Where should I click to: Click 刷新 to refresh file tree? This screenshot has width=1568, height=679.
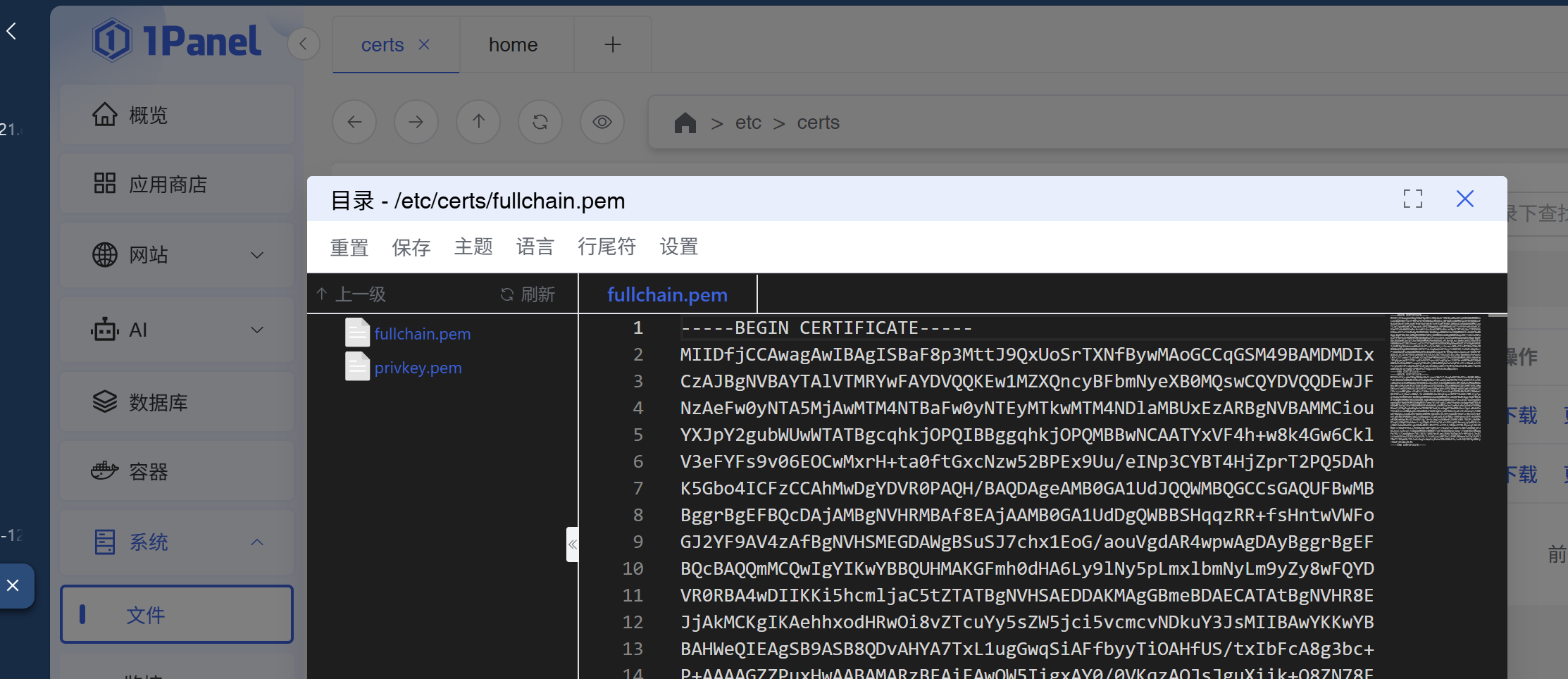click(x=528, y=294)
